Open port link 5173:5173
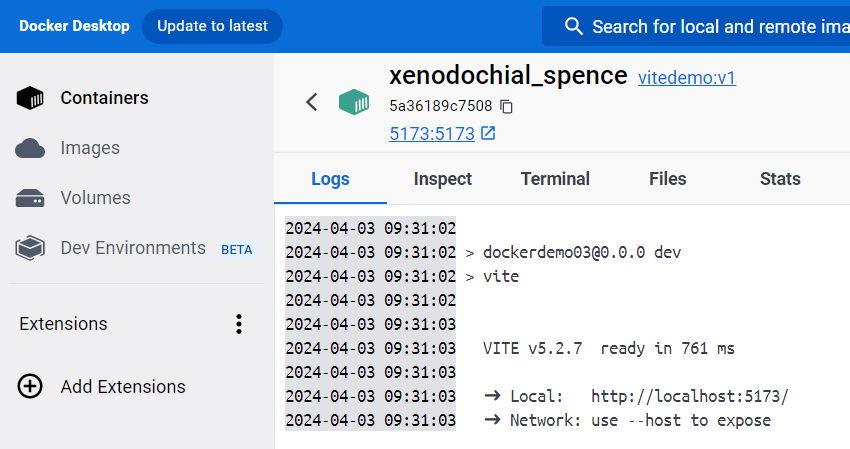 [432, 133]
